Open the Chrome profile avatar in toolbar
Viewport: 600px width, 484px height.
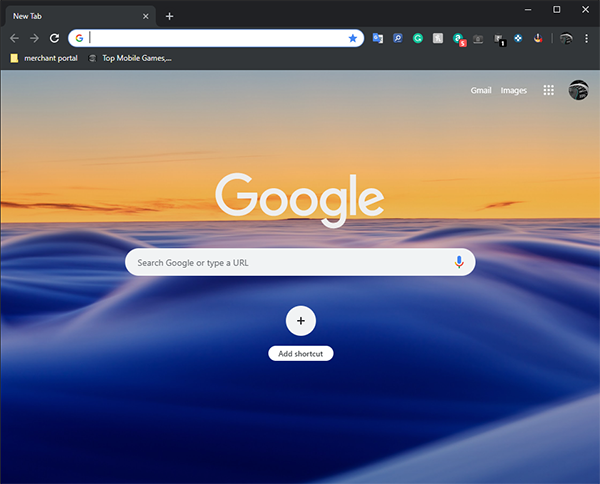(565, 38)
